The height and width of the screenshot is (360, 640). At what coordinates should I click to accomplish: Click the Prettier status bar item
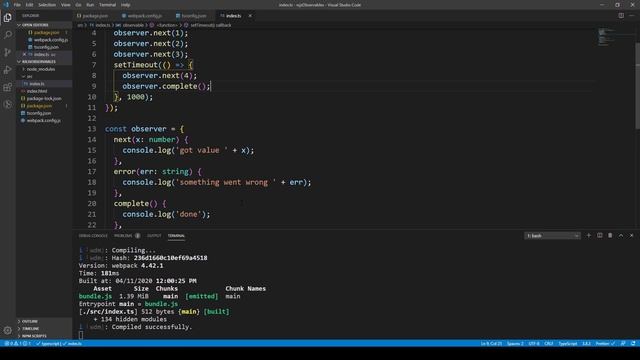[x=605, y=344]
